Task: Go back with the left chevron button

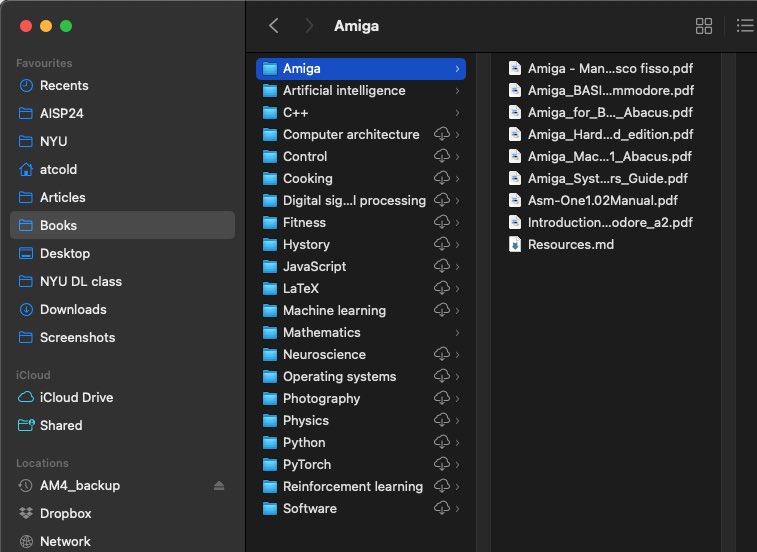Action: (274, 26)
